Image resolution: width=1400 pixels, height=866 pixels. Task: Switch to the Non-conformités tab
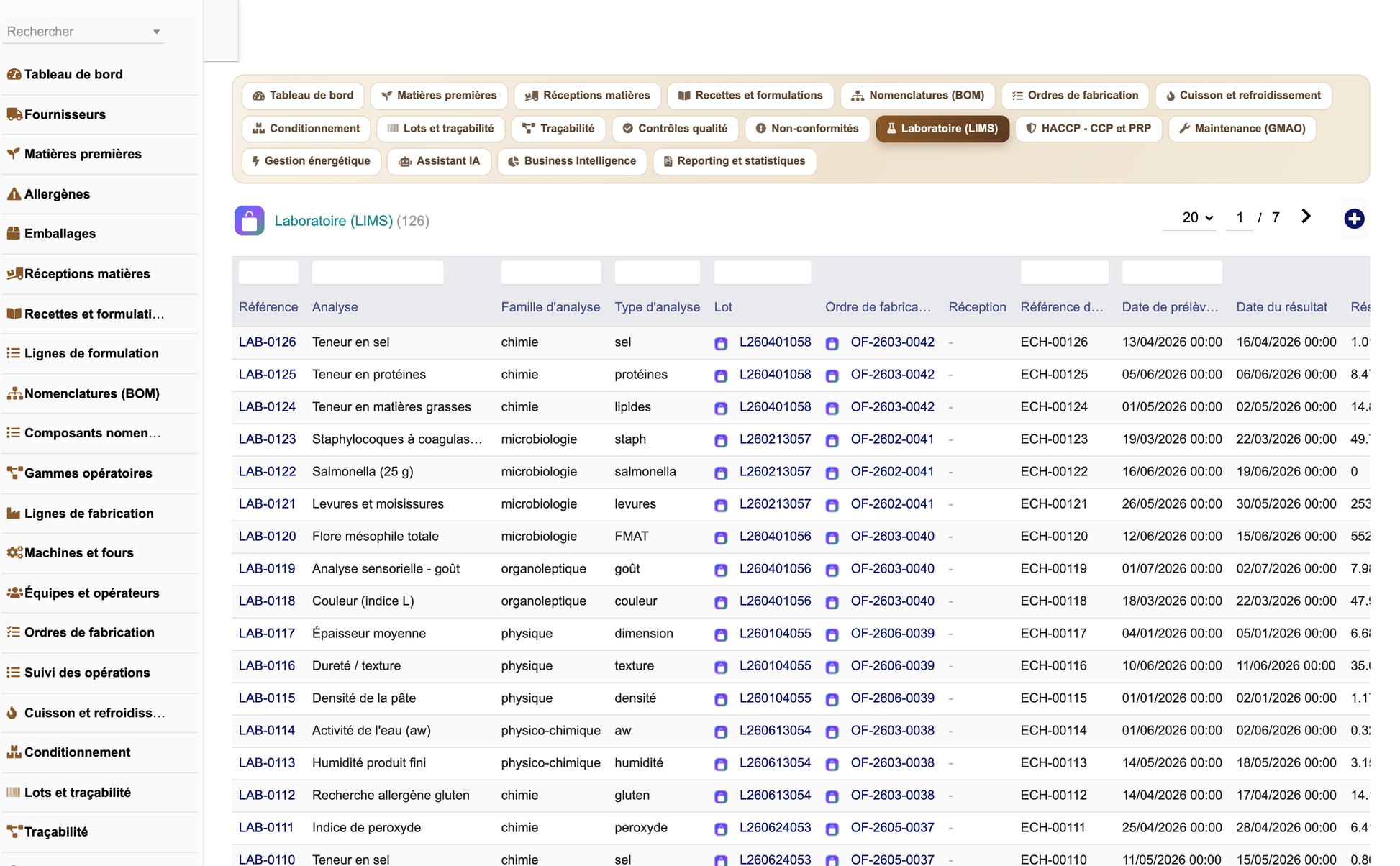point(807,129)
